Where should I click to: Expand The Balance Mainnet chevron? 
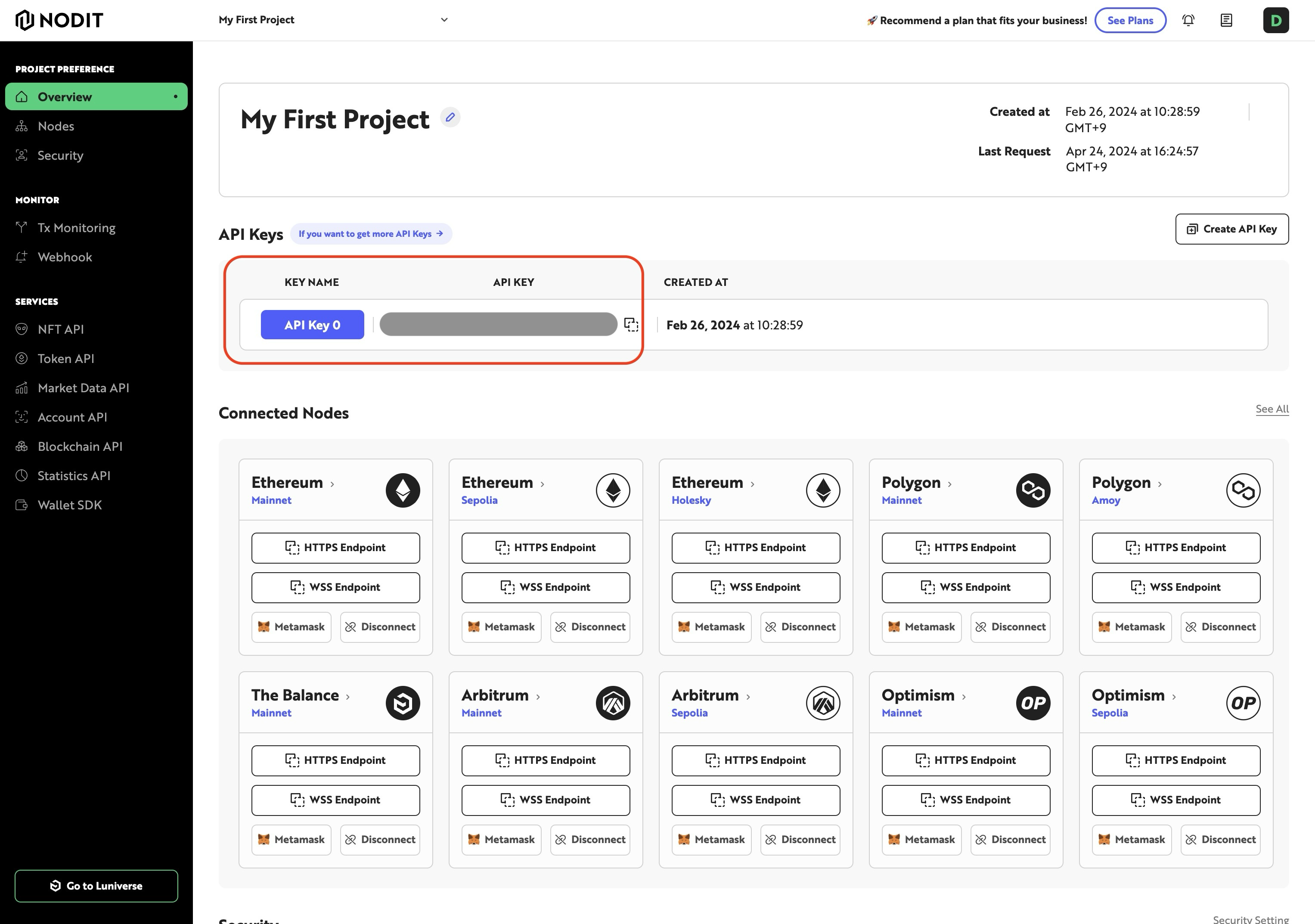[x=347, y=697]
